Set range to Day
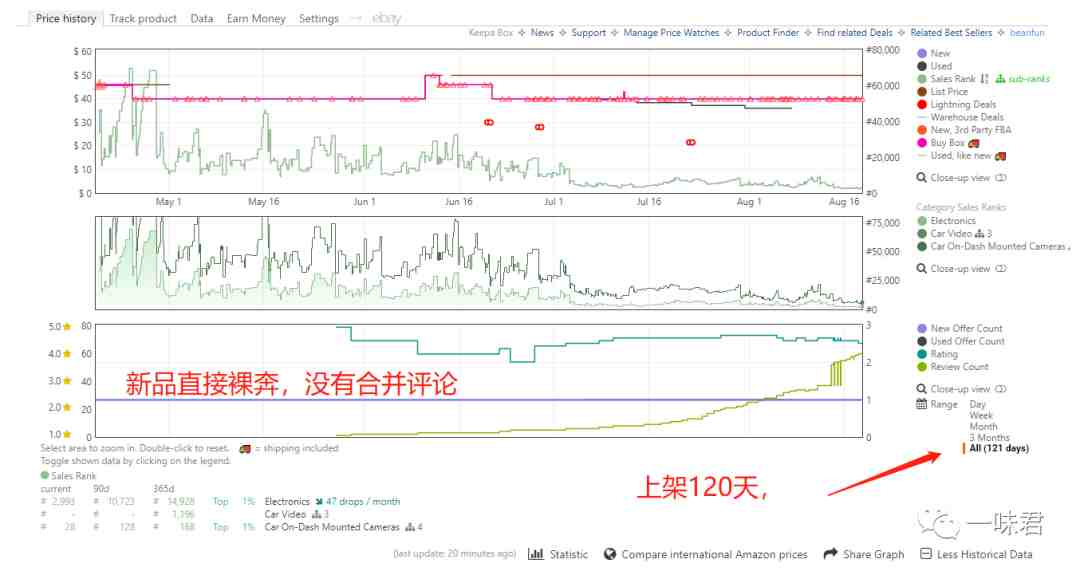The height and width of the screenshot is (571, 1080). pyautogui.click(x=977, y=404)
